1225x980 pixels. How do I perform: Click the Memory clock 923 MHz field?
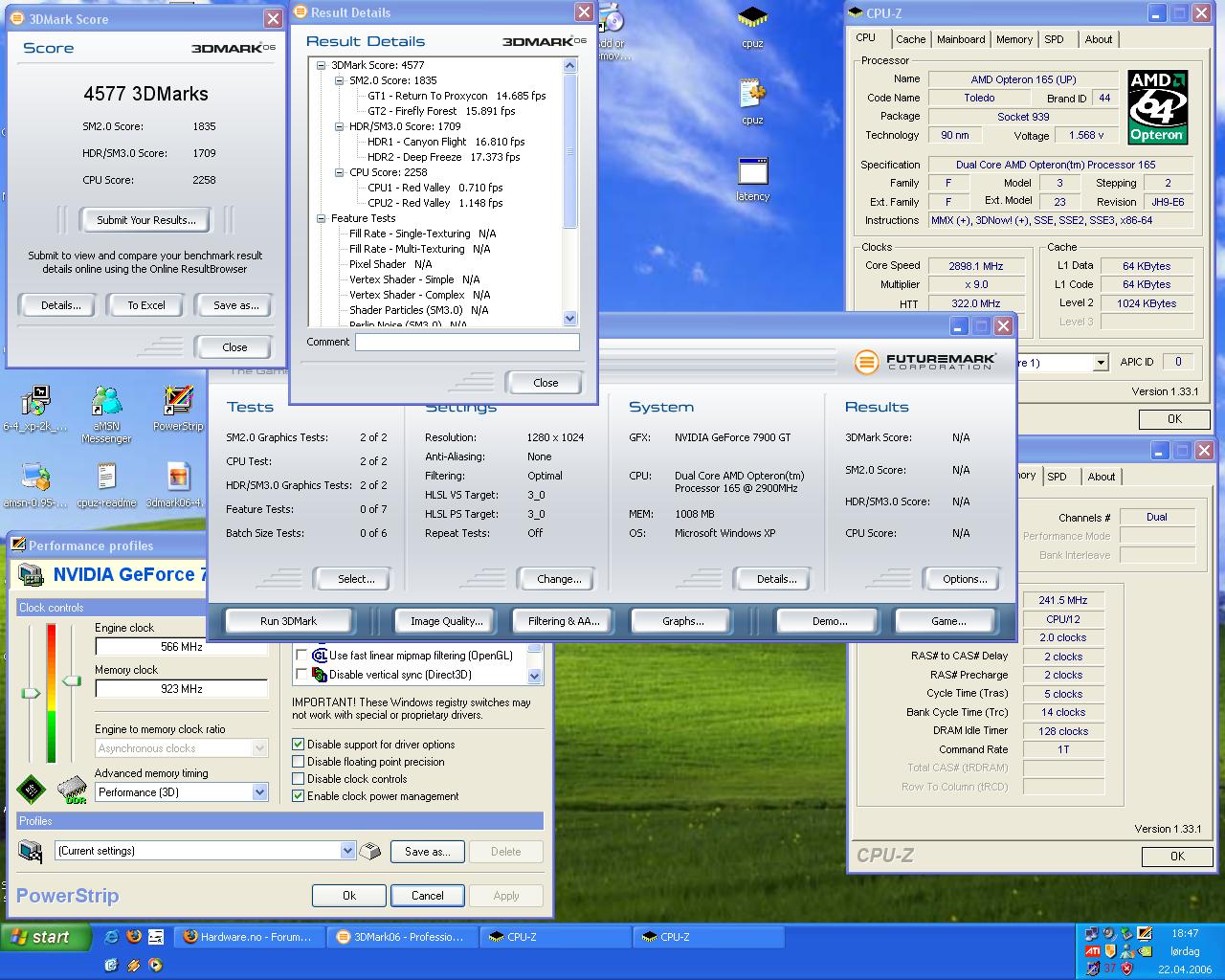tap(181, 689)
